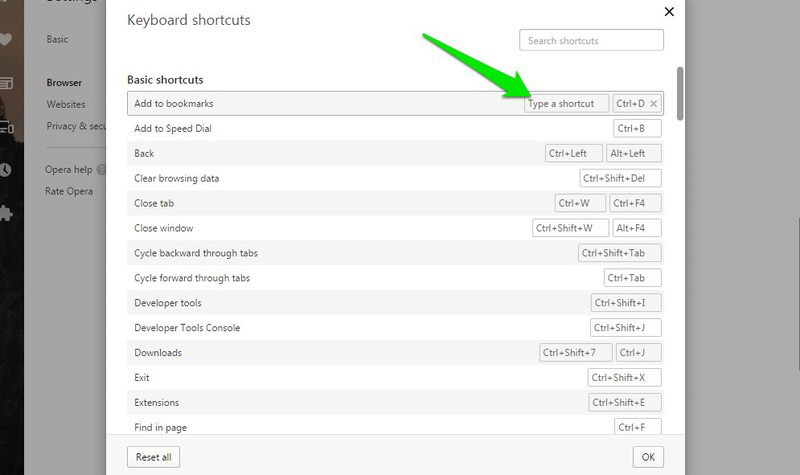The height and width of the screenshot is (475, 800).
Task: Select the Ctrl+F4 shortcut for Close tab
Action: [635, 203]
